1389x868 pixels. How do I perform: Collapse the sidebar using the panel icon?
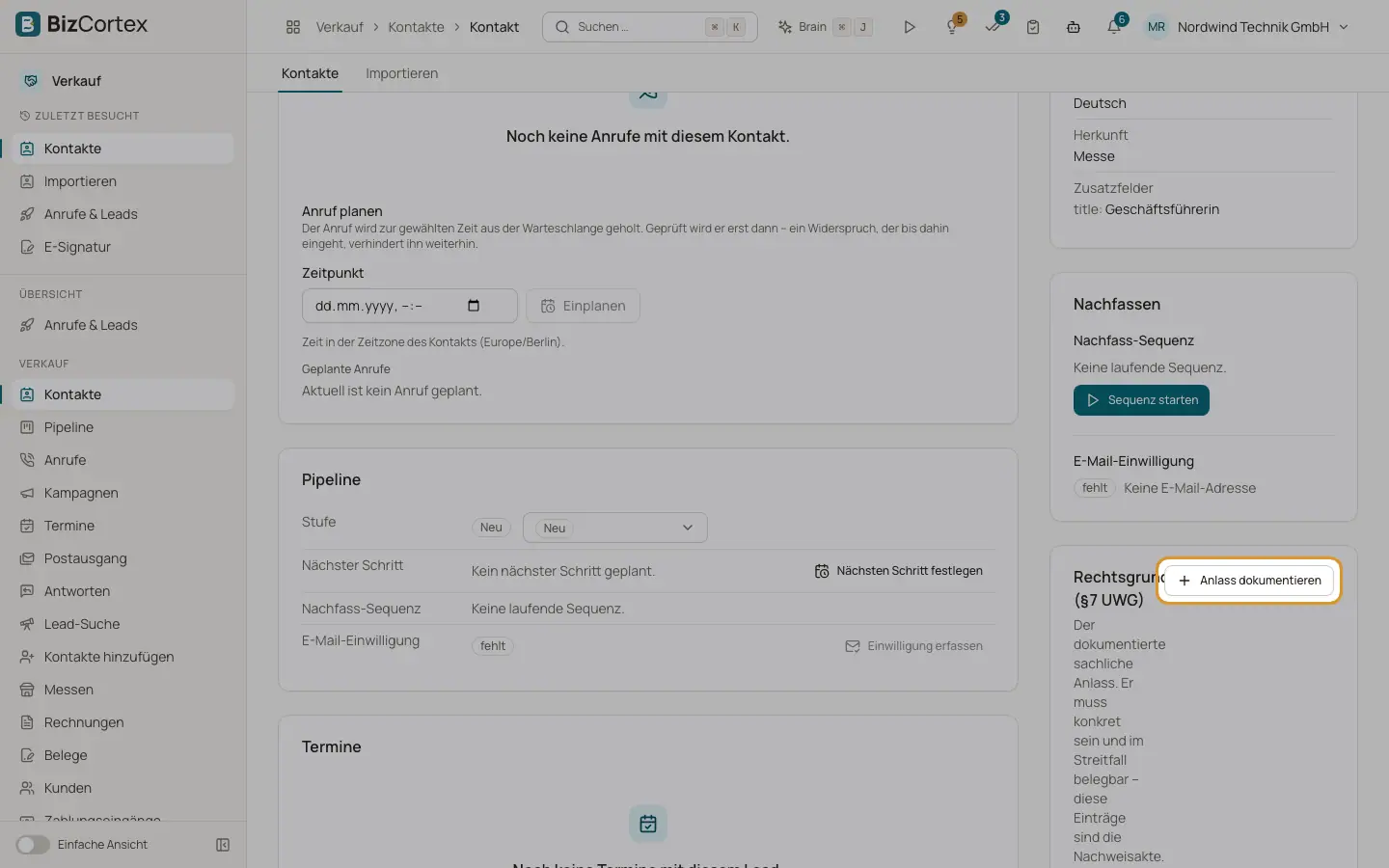click(223, 845)
